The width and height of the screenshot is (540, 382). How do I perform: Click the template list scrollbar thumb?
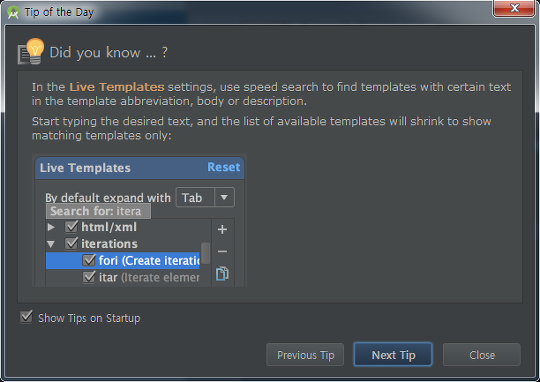pyautogui.click(x=206, y=253)
